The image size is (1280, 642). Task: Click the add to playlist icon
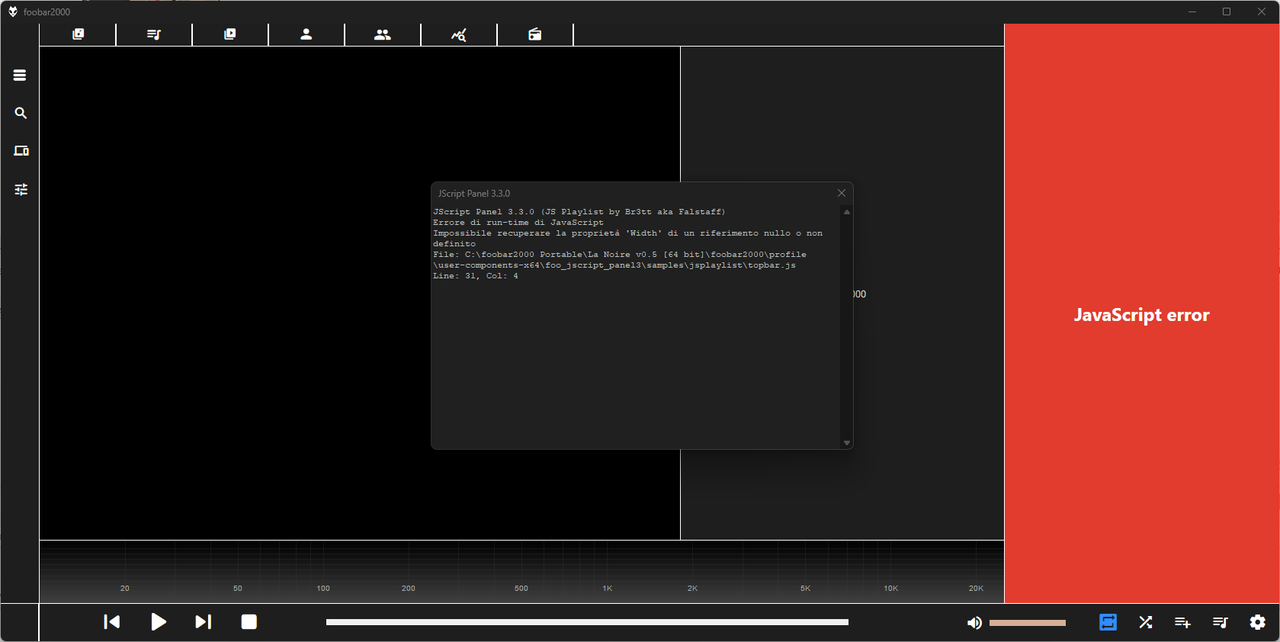point(1182,622)
